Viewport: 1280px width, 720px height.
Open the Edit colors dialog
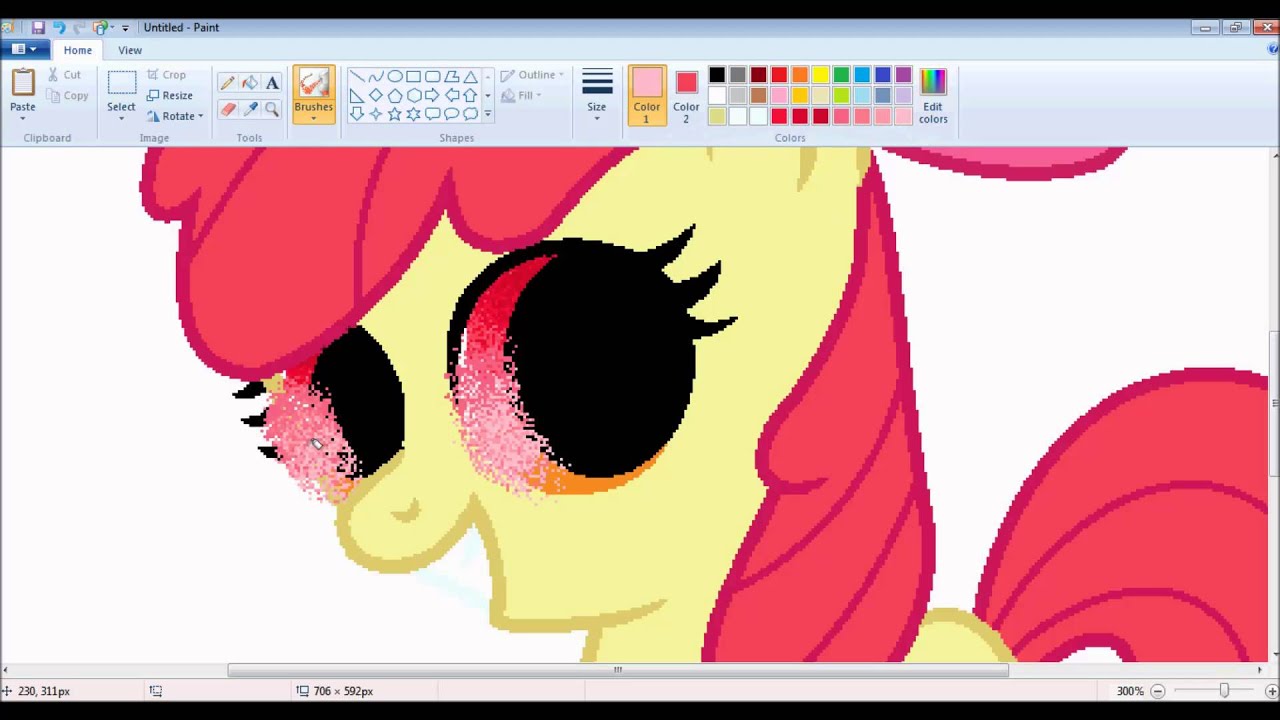pos(933,96)
